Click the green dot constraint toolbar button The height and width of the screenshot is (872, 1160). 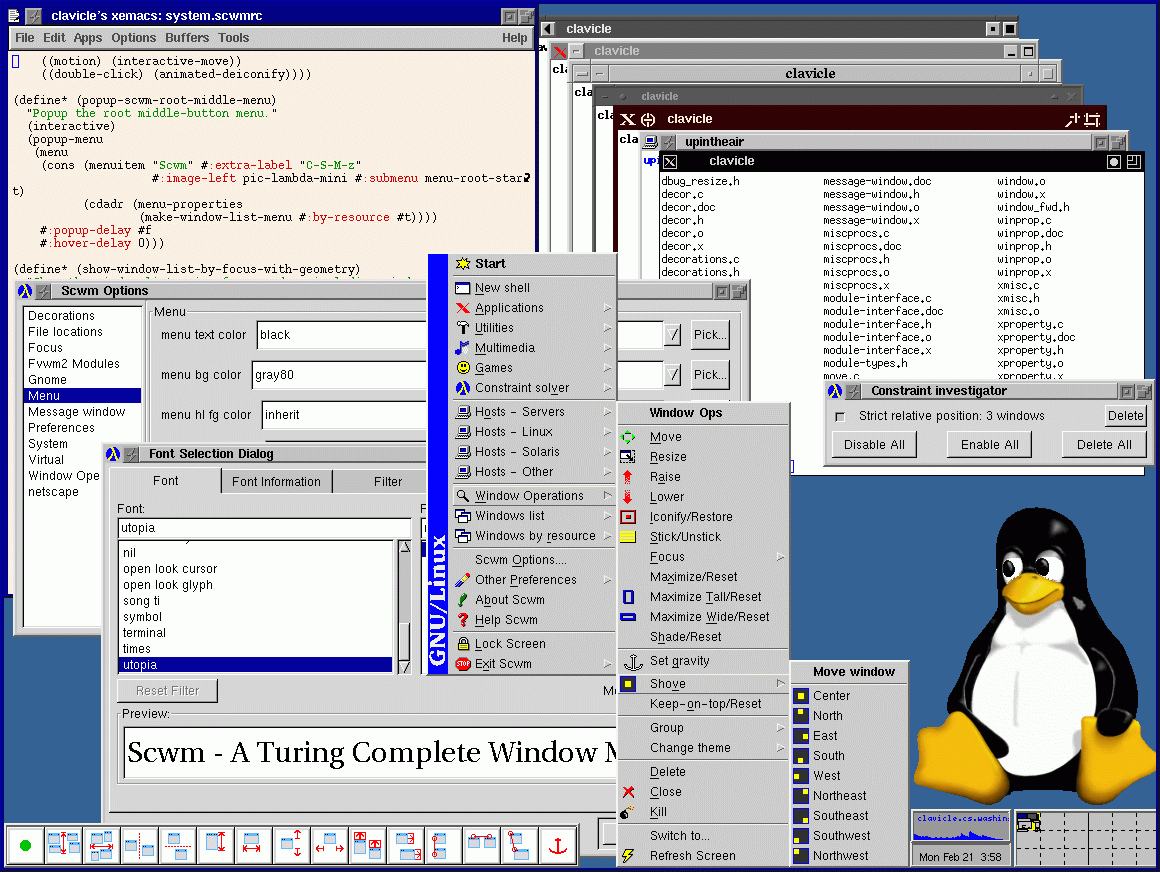click(x=25, y=845)
